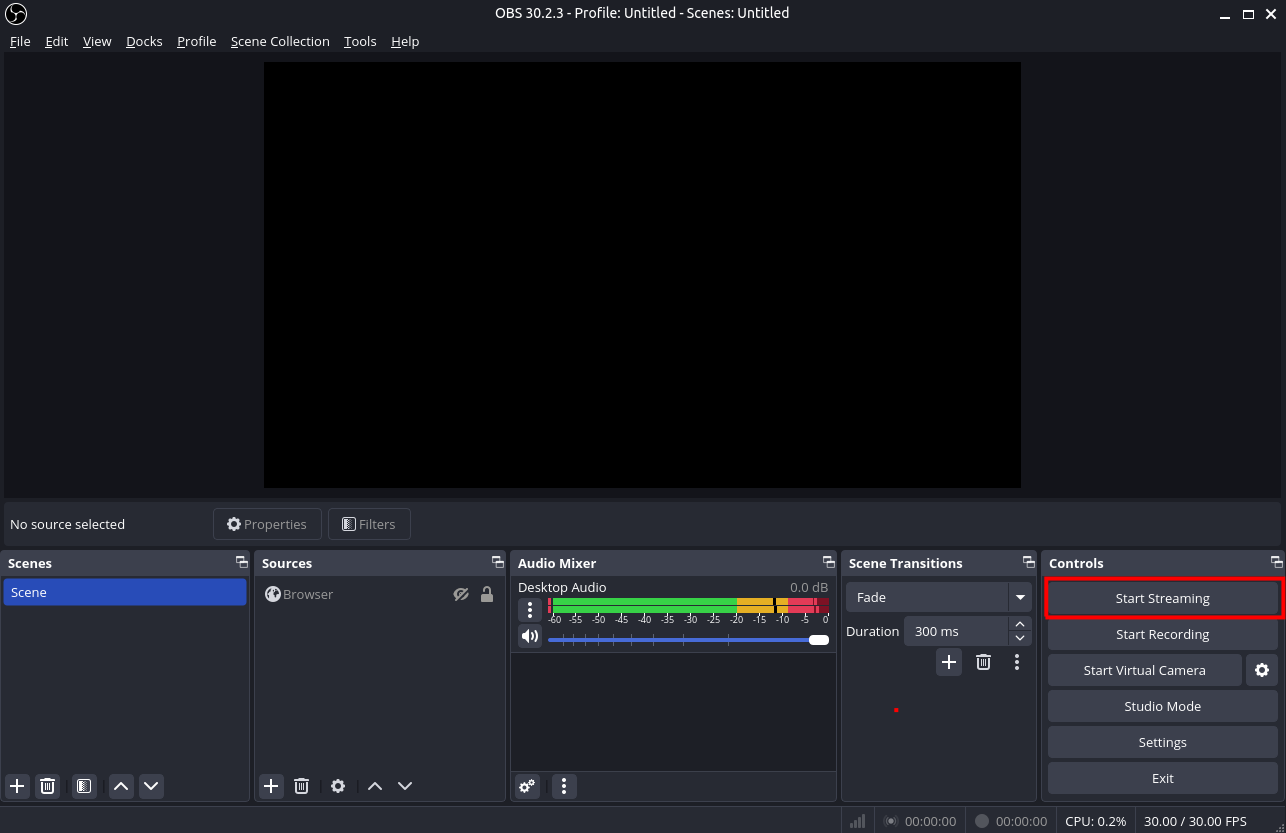Add a new scene with plus icon
Viewport: 1286px width, 833px height.
[x=16, y=786]
